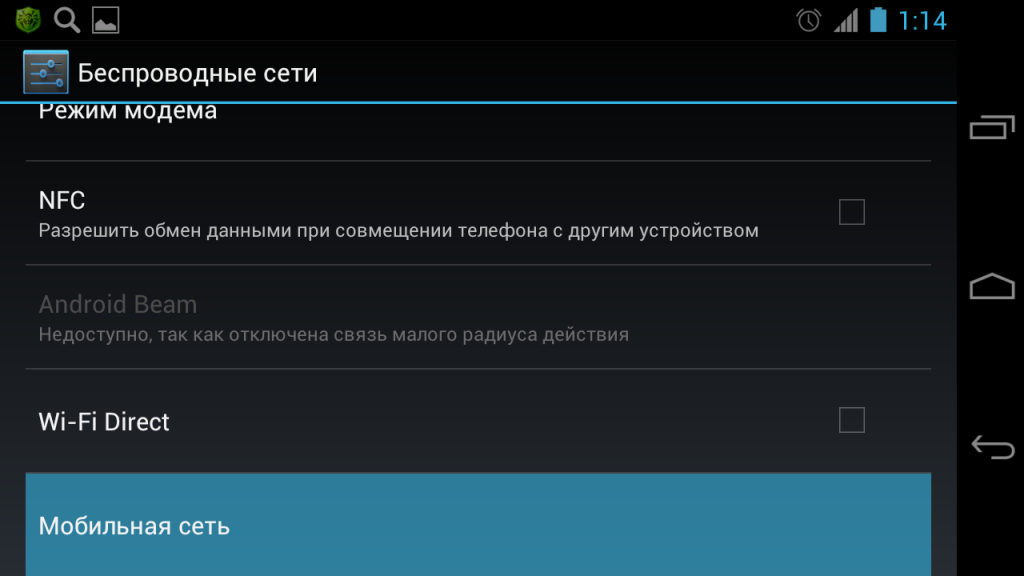This screenshot has height=576, width=1024.
Task: Open the Мобильная сеть settings entry
Action: tap(478, 525)
